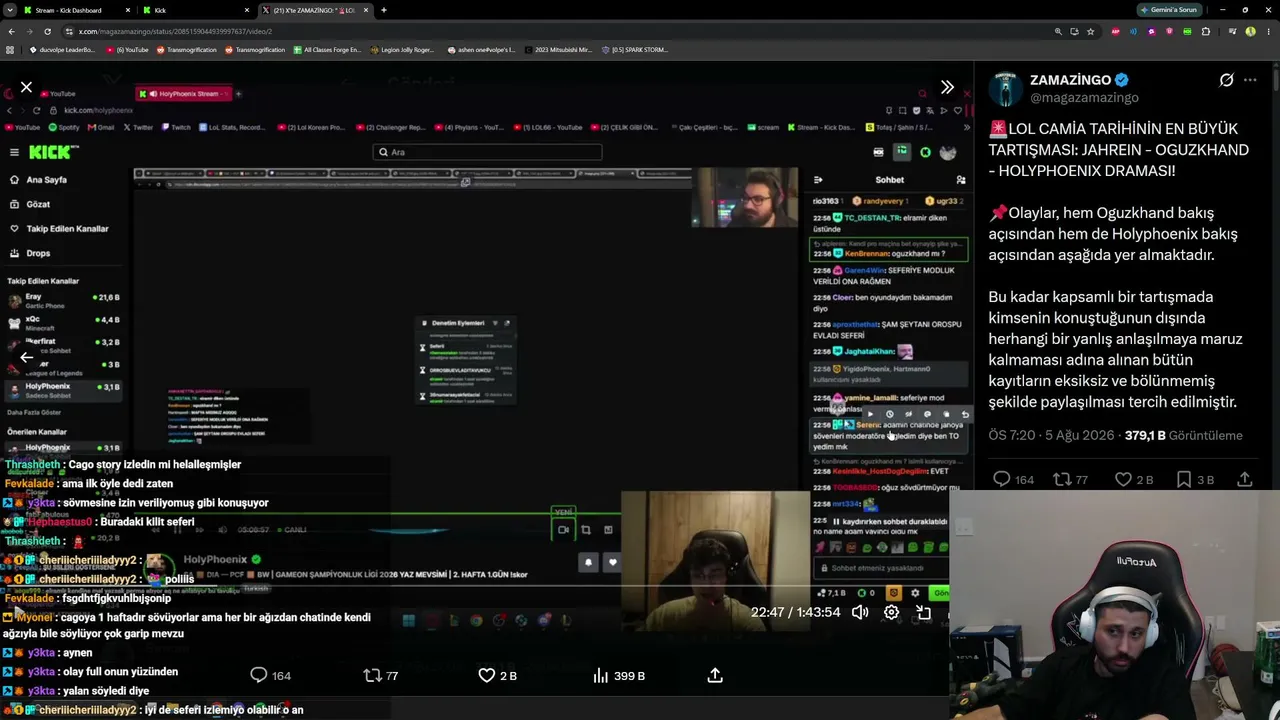Bookmark the post in the right panel
This screenshot has height=720, width=1280.
[1184, 479]
